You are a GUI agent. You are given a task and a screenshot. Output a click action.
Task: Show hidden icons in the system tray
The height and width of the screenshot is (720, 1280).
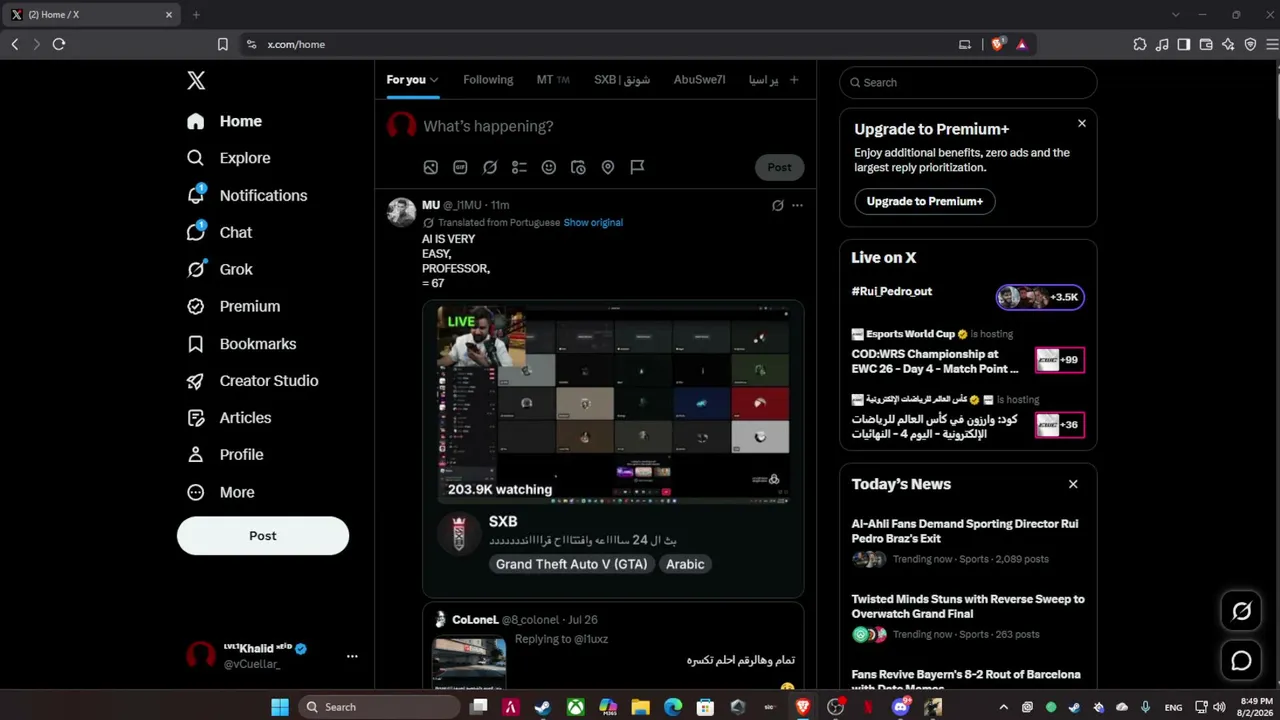point(1004,707)
